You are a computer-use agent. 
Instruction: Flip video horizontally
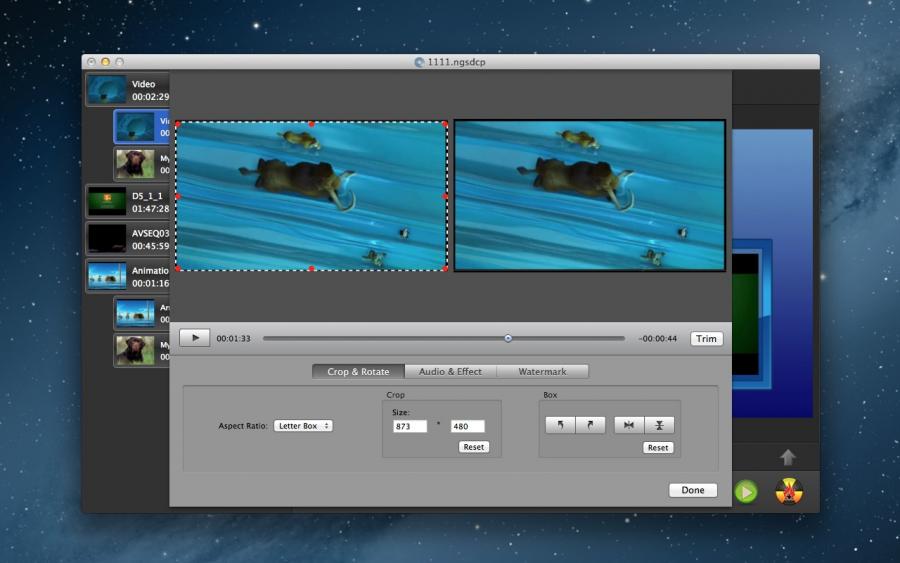[x=629, y=425]
